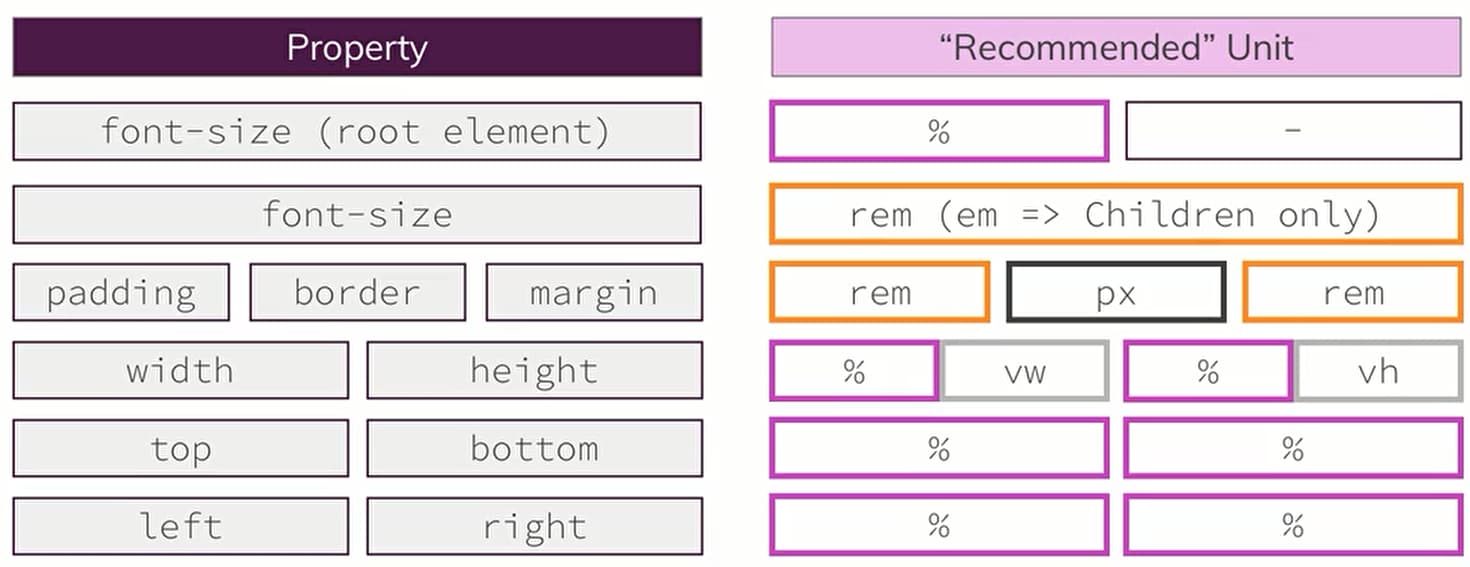
Task: Click the vh unit box
Action: [x=1378, y=372]
